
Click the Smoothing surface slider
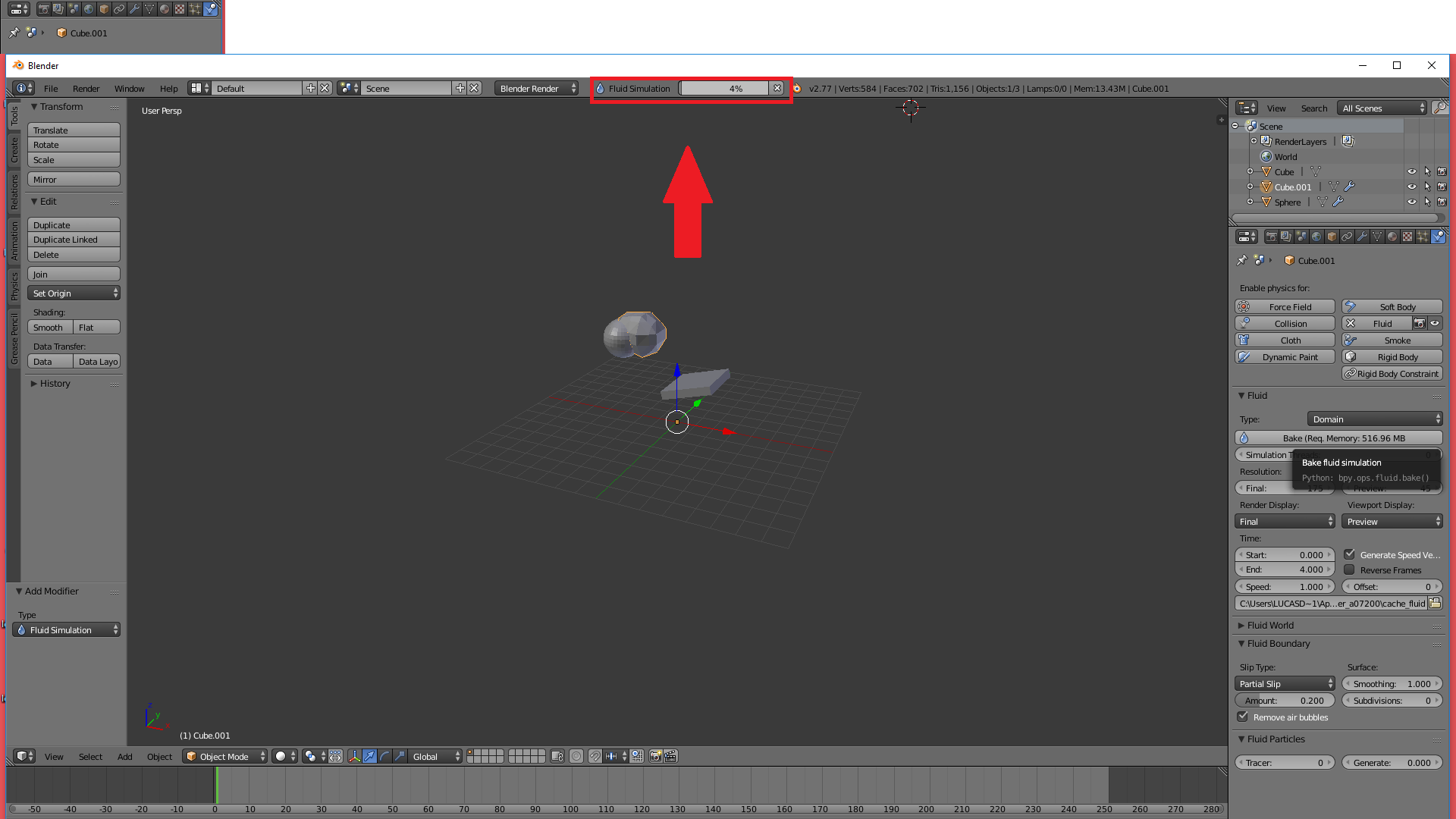coord(1392,684)
